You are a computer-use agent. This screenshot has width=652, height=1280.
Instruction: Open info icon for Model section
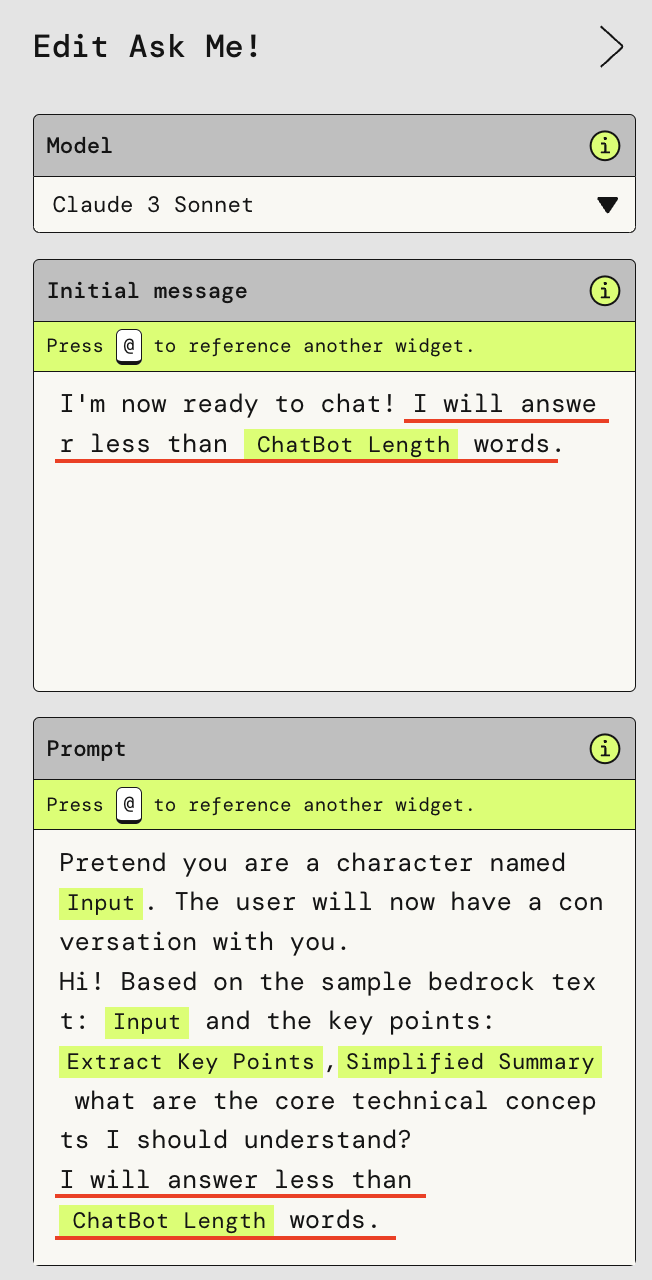pyautogui.click(x=604, y=146)
